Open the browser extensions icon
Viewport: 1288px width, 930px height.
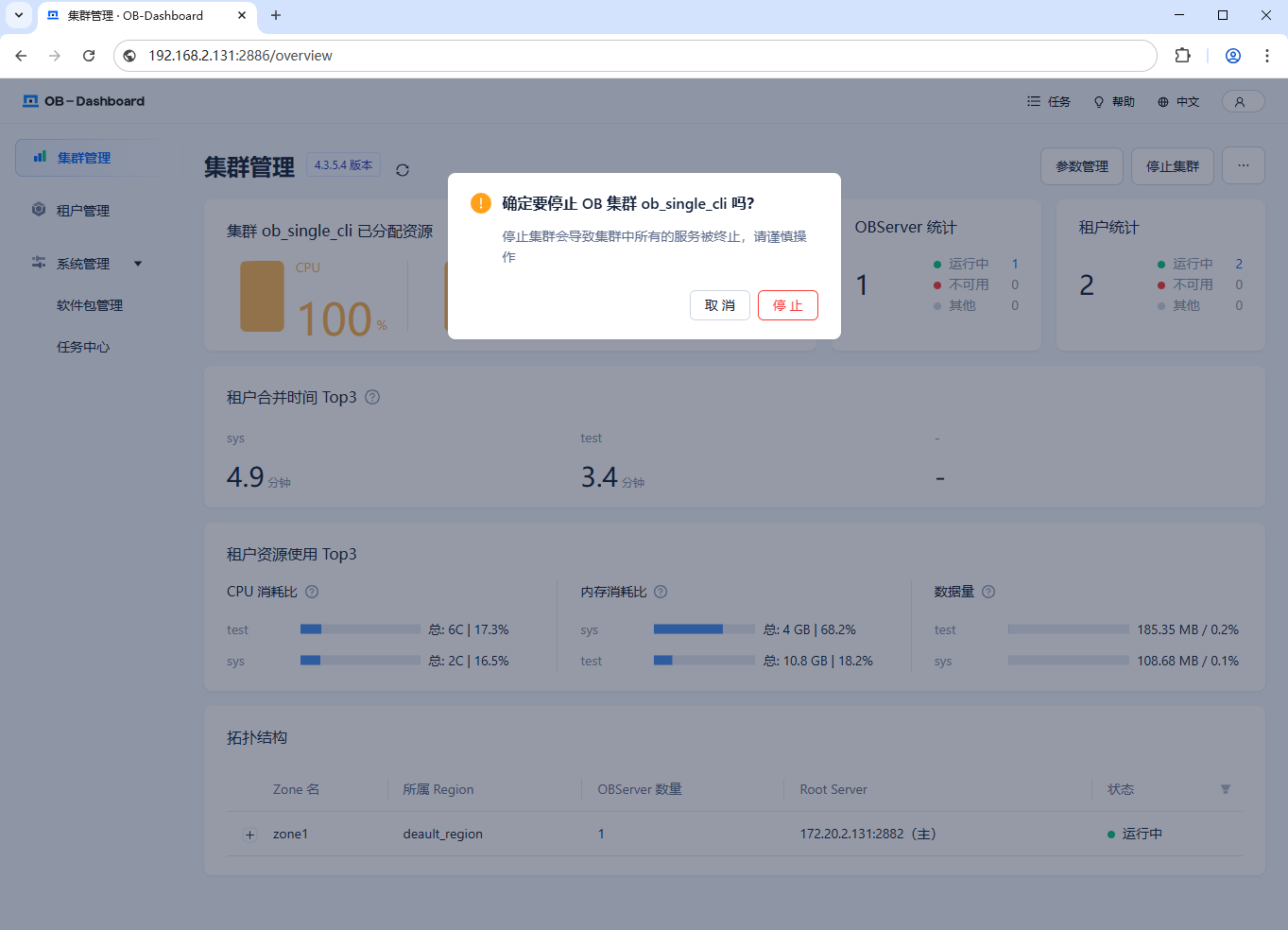[x=1182, y=56]
